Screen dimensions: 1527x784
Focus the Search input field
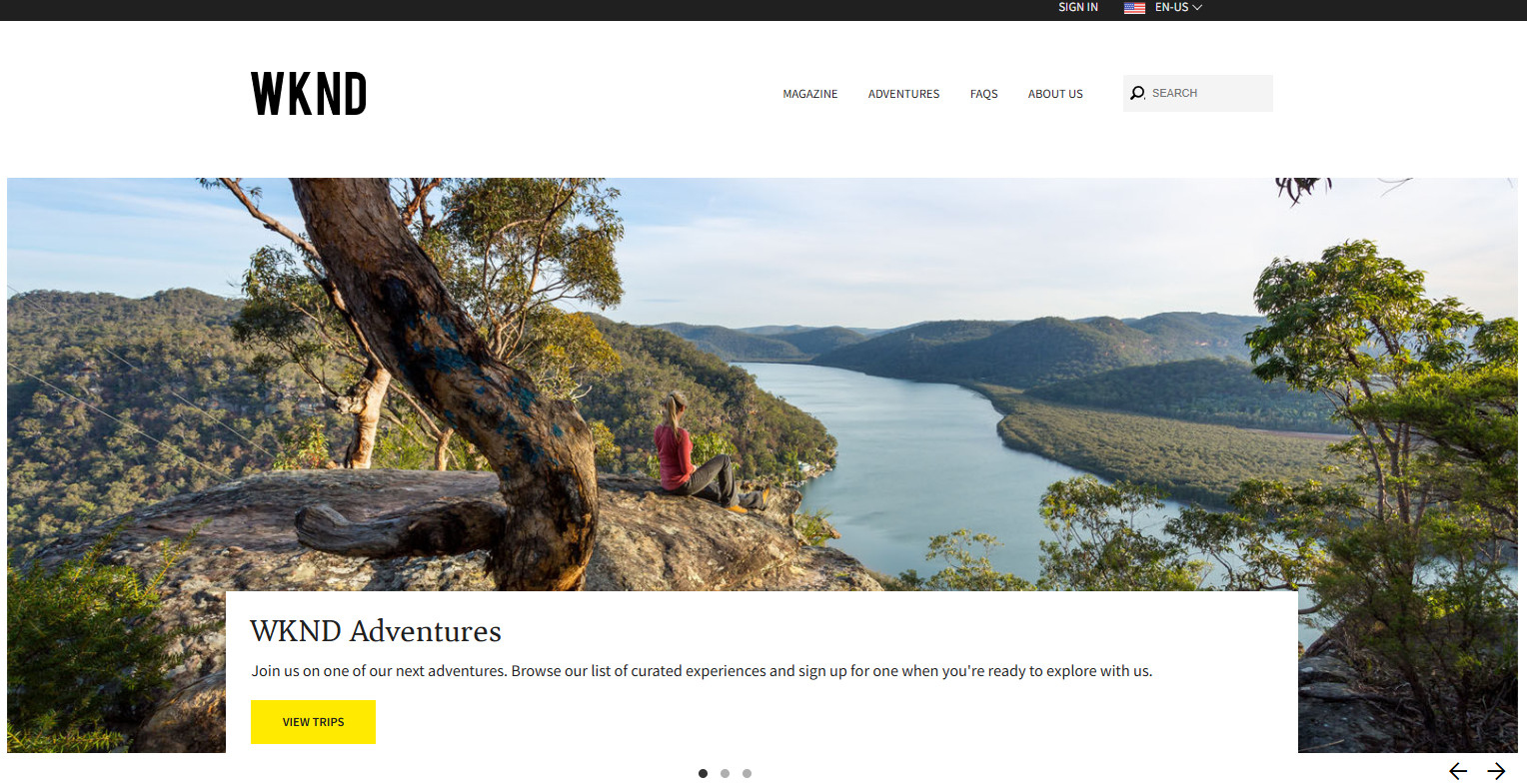click(x=1198, y=93)
